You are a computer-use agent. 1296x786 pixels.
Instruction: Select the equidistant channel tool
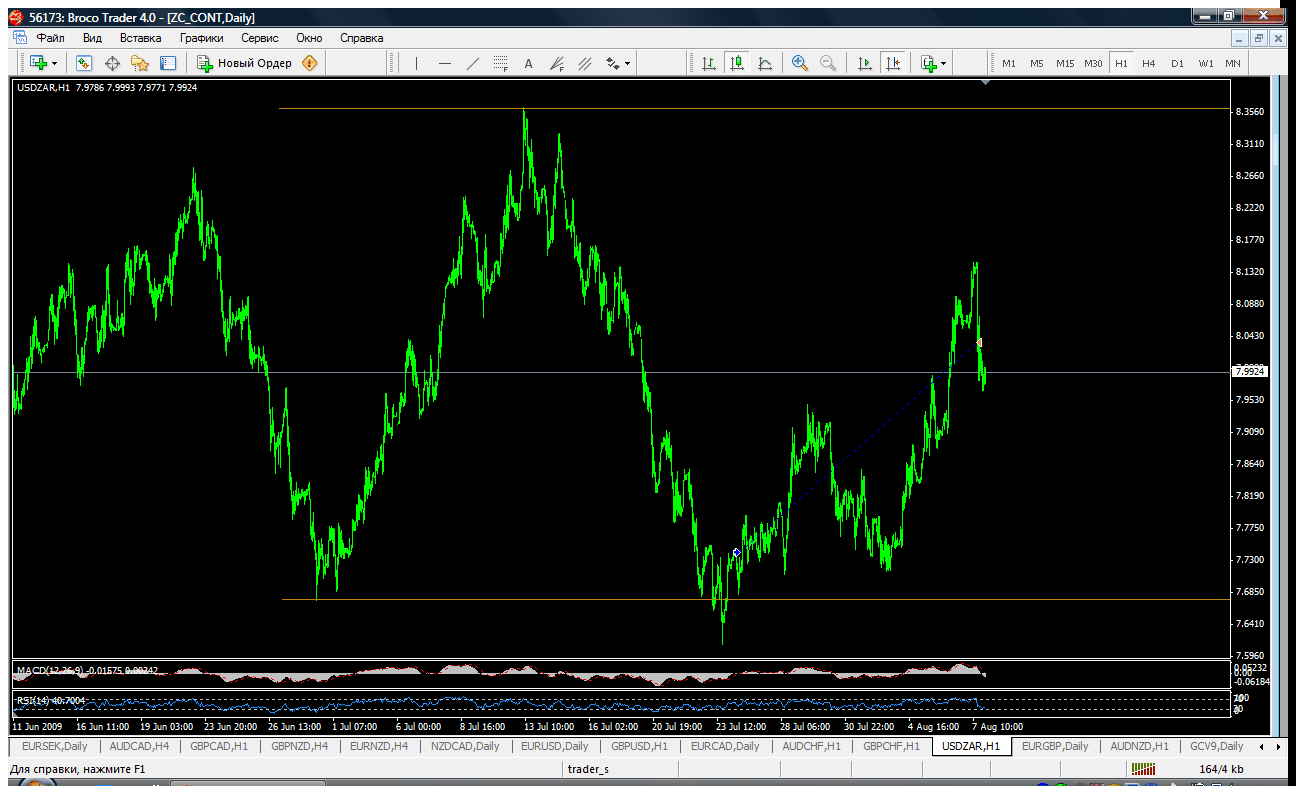pyautogui.click(x=585, y=63)
